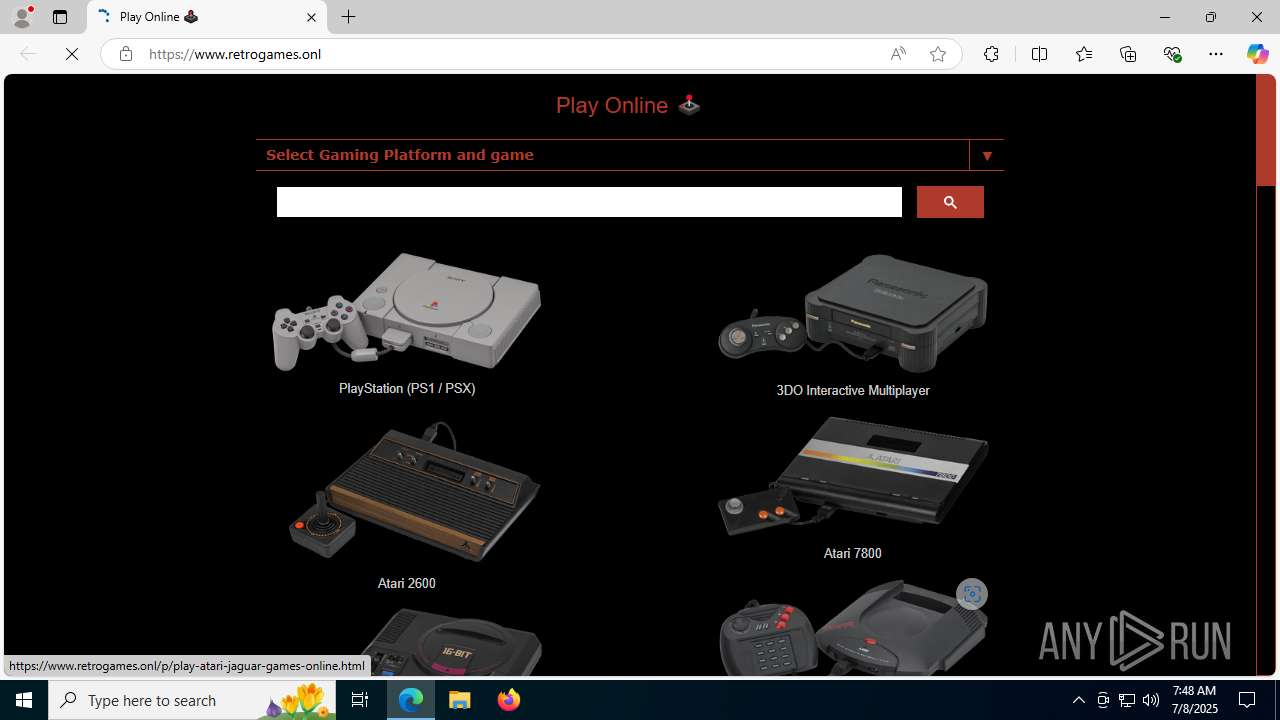
Task: Open the tab actions menu
Action: tap(60, 17)
